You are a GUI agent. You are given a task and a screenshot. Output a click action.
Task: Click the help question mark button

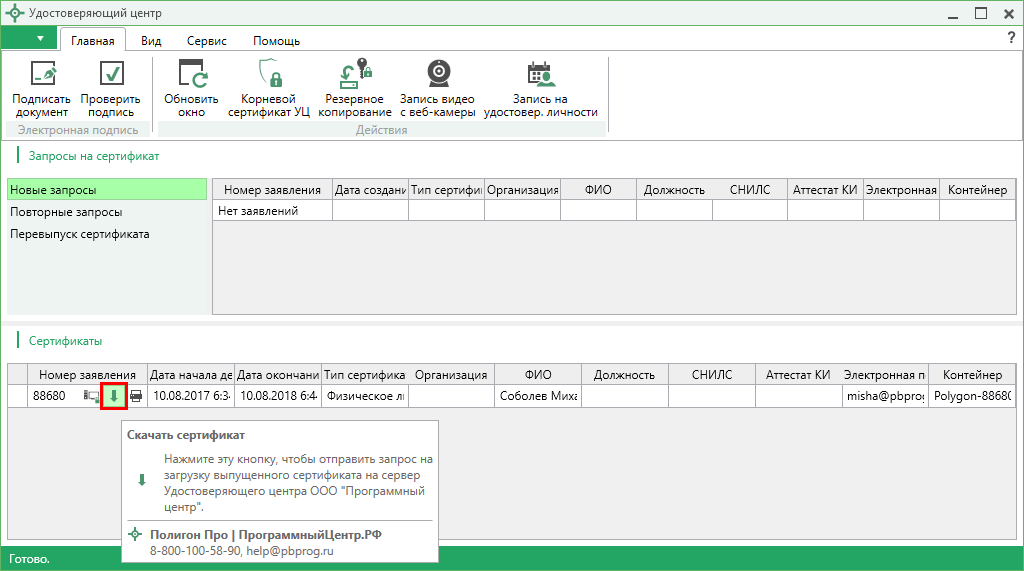click(1011, 38)
